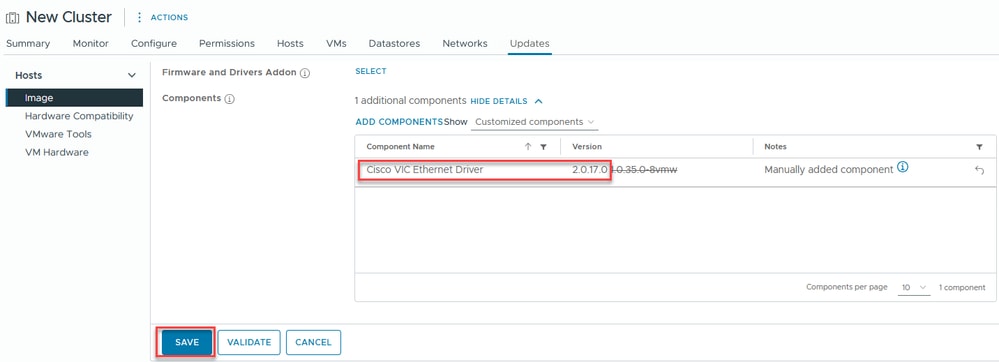Click the Manually added component note text
999x362 pixels.
coord(829,170)
